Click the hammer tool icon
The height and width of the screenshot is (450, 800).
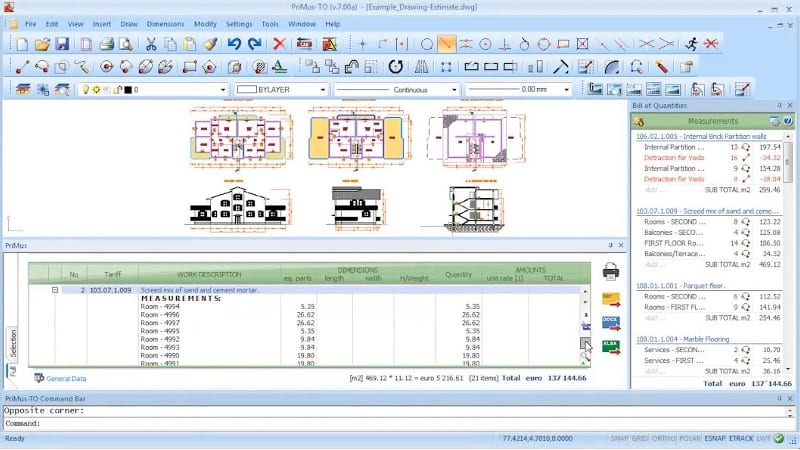click(561, 67)
